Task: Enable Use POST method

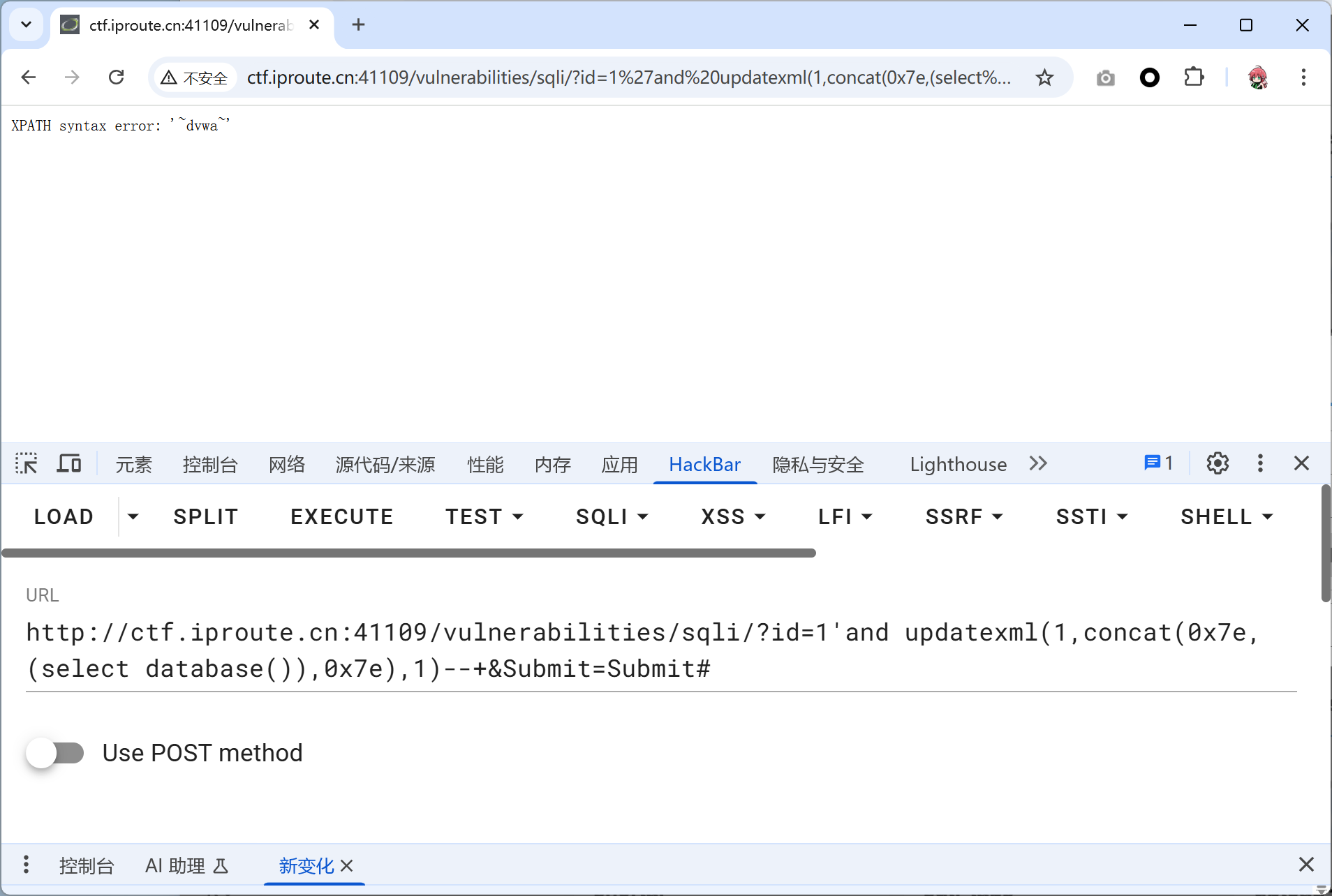Action: [57, 753]
